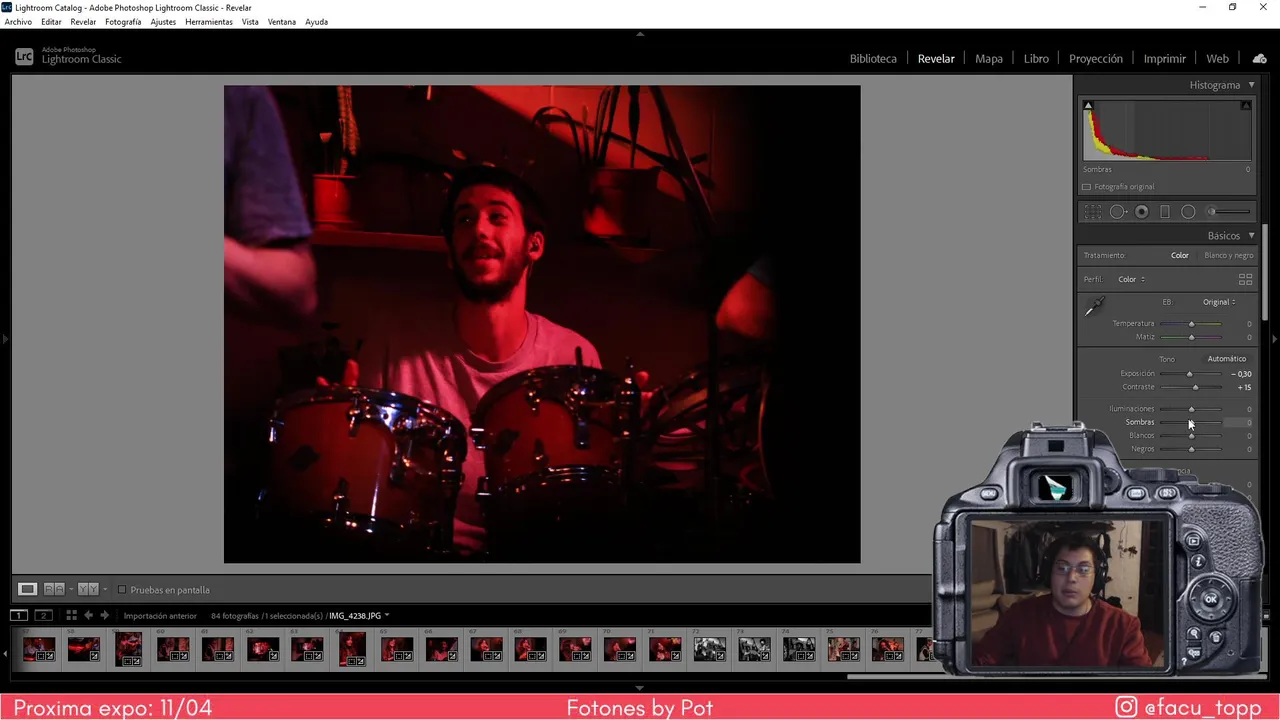Image resolution: width=1280 pixels, height=720 pixels.
Task: Open the cloud sync status icon
Action: 1259,58
